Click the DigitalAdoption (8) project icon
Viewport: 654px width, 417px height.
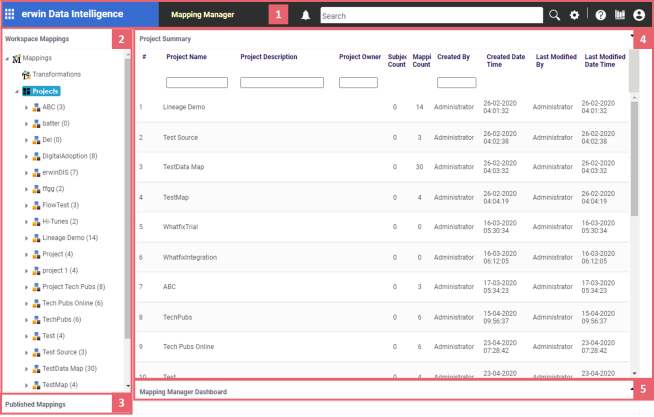[37, 156]
